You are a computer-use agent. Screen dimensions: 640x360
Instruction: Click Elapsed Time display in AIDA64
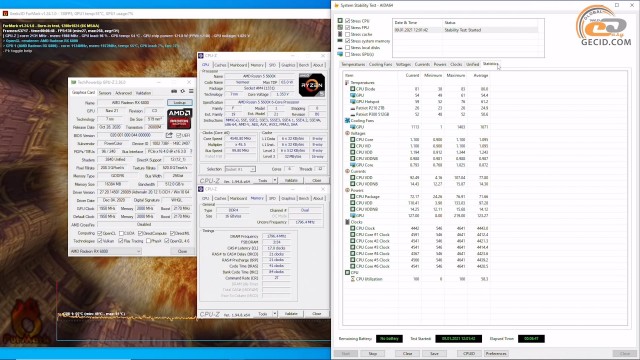pos(531,339)
